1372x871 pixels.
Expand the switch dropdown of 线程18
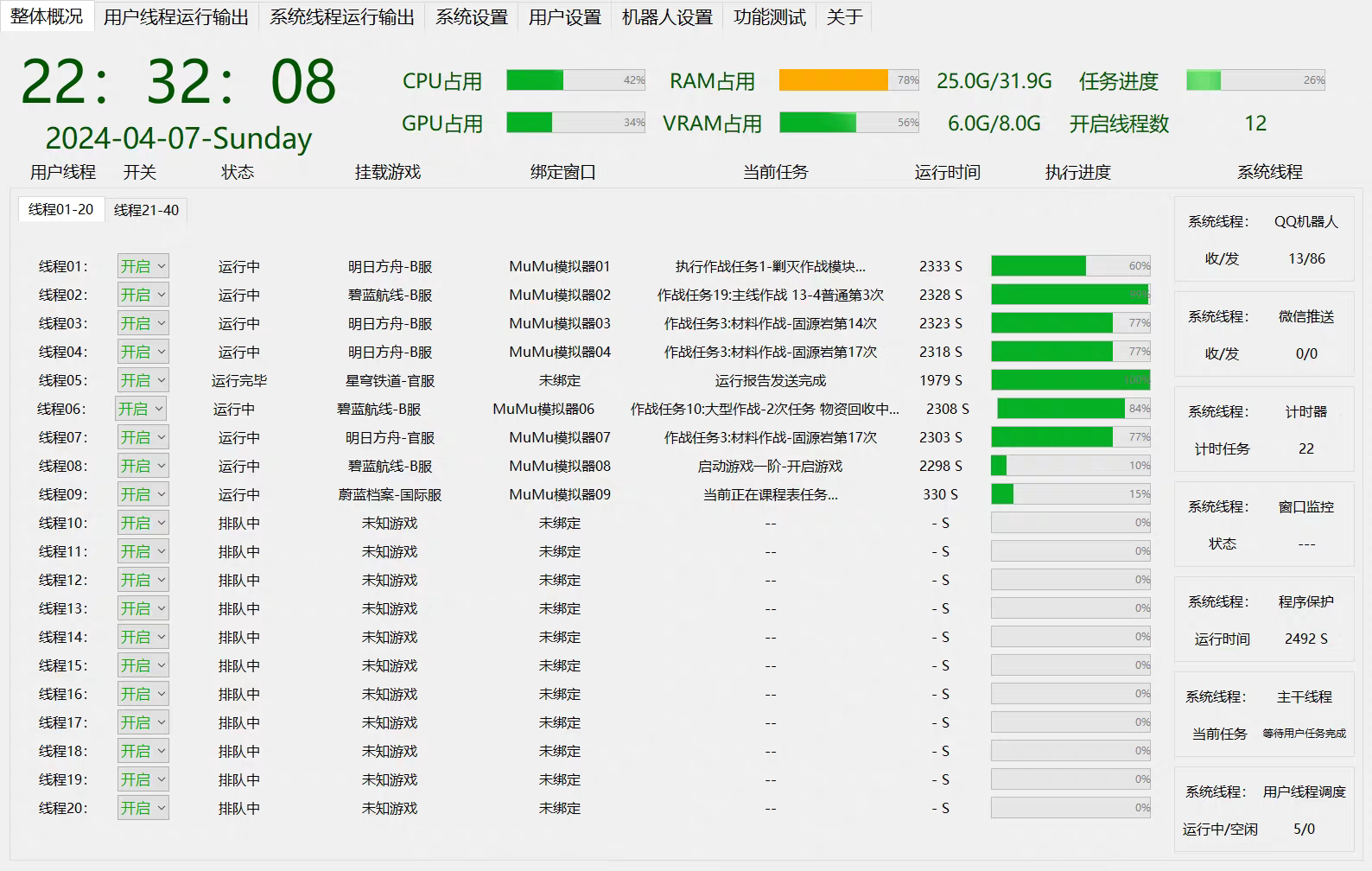(x=143, y=751)
